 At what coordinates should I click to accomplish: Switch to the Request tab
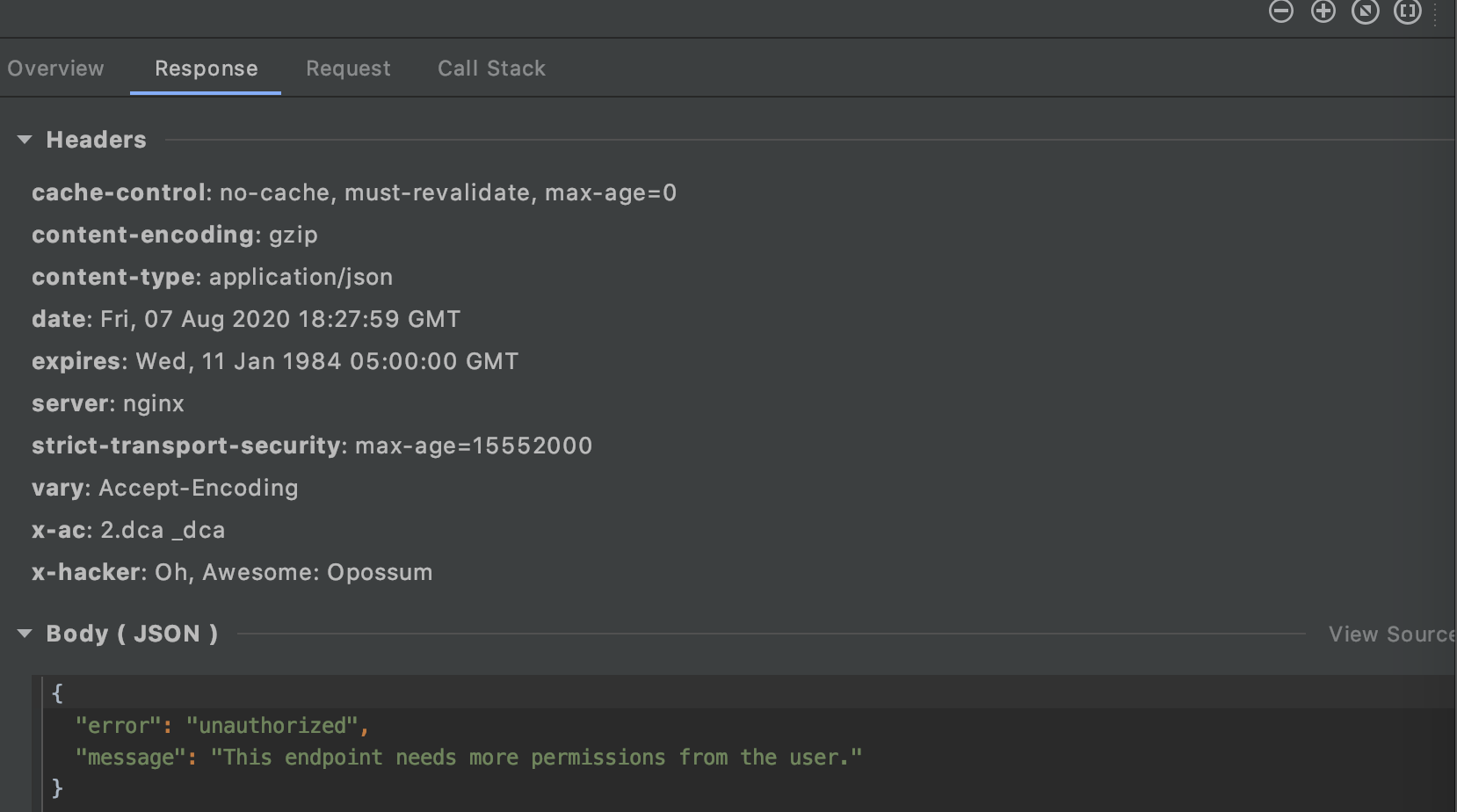(x=348, y=68)
